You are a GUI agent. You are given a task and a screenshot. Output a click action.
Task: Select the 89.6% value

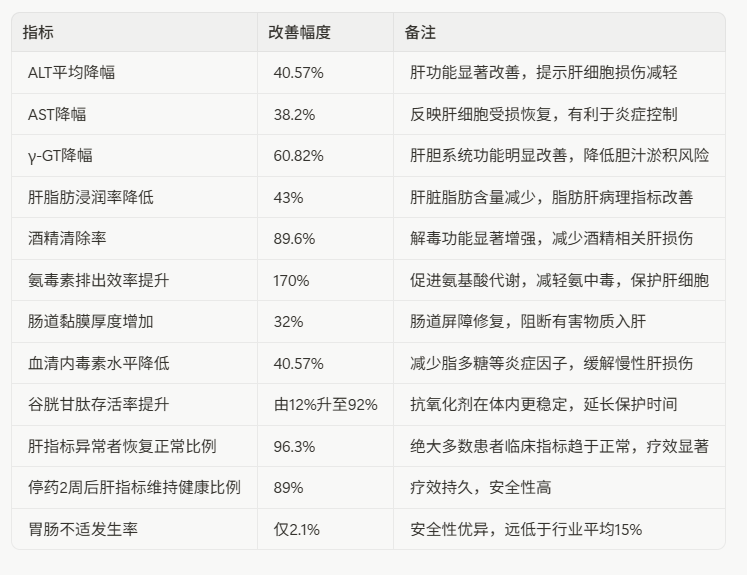pyautogui.click(x=294, y=238)
